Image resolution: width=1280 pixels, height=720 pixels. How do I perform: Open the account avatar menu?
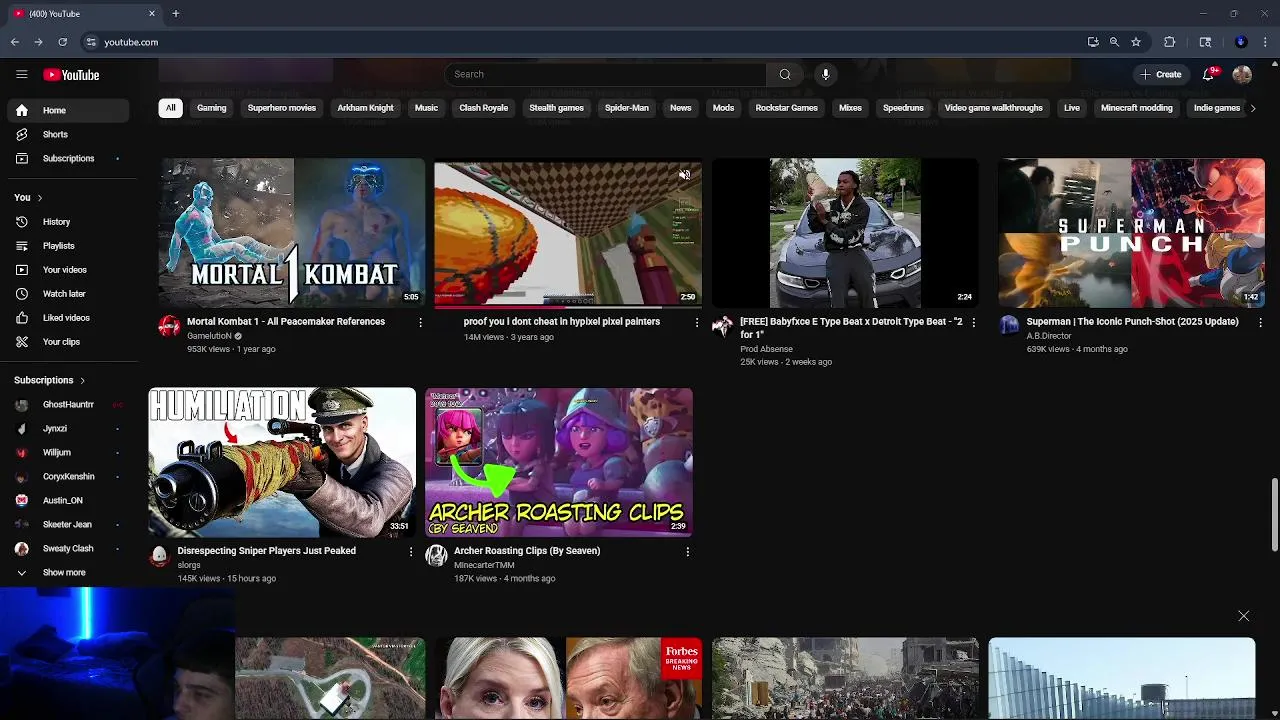click(1242, 75)
